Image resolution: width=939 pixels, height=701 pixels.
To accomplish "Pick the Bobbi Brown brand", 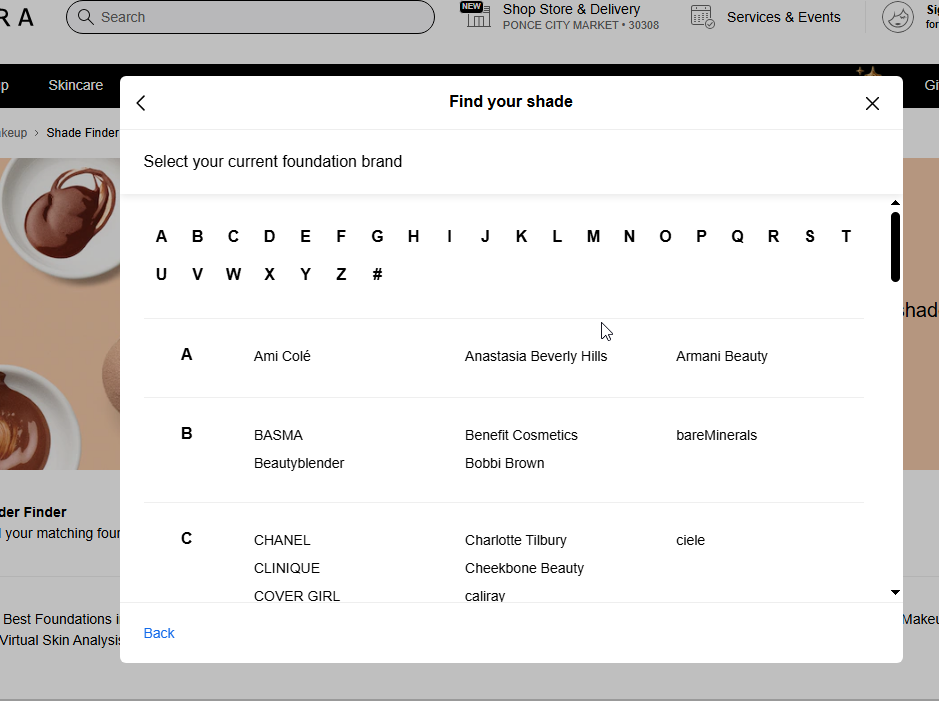I will coord(504,463).
